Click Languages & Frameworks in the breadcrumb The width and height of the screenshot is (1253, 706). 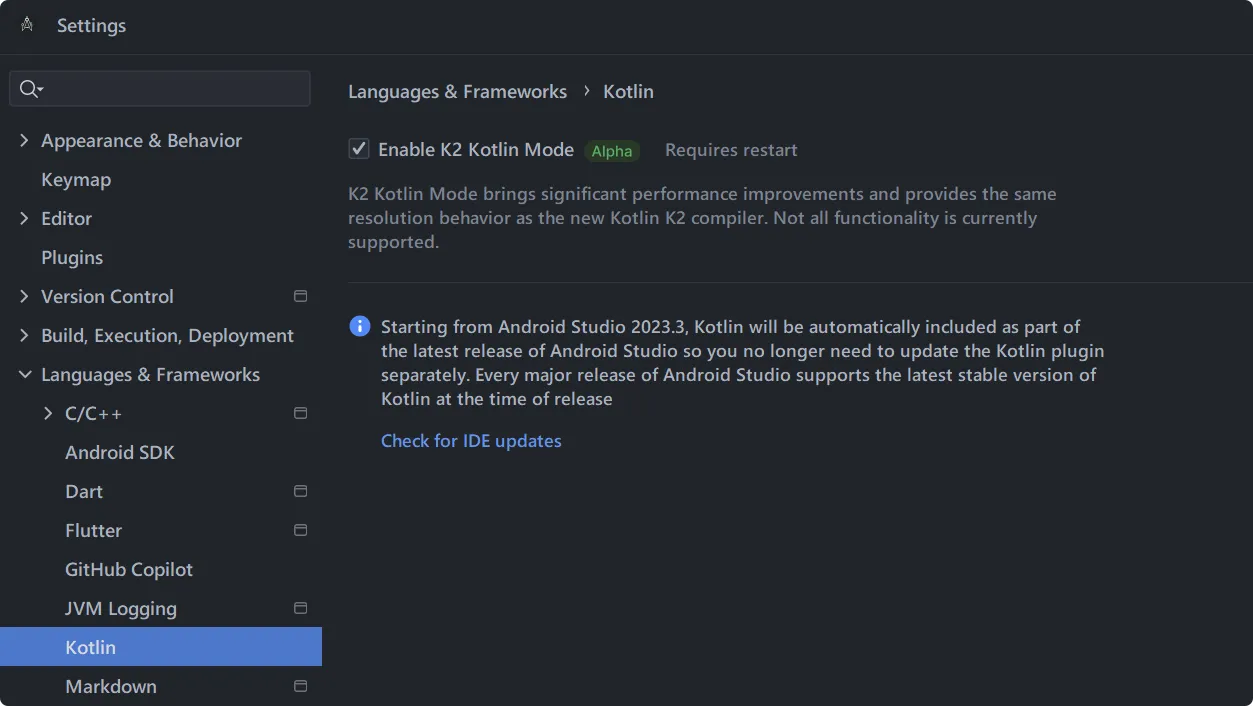(457, 92)
